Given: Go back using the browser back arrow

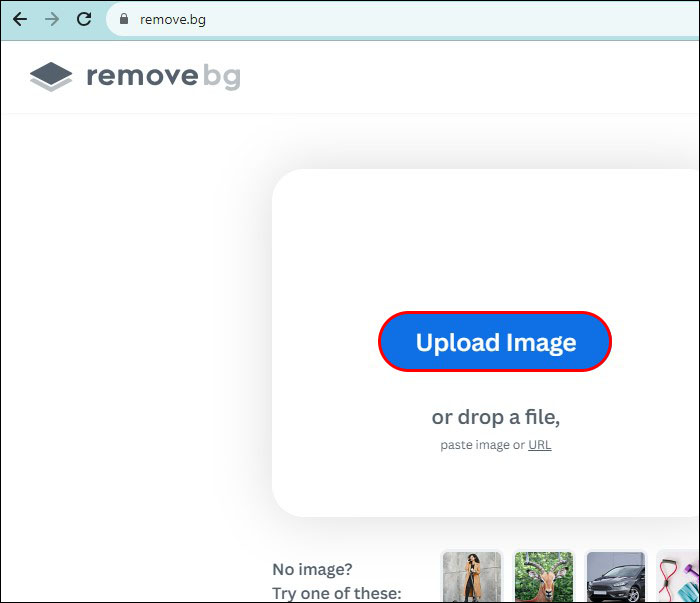Looking at the screenshot, I should click(20, 19).
